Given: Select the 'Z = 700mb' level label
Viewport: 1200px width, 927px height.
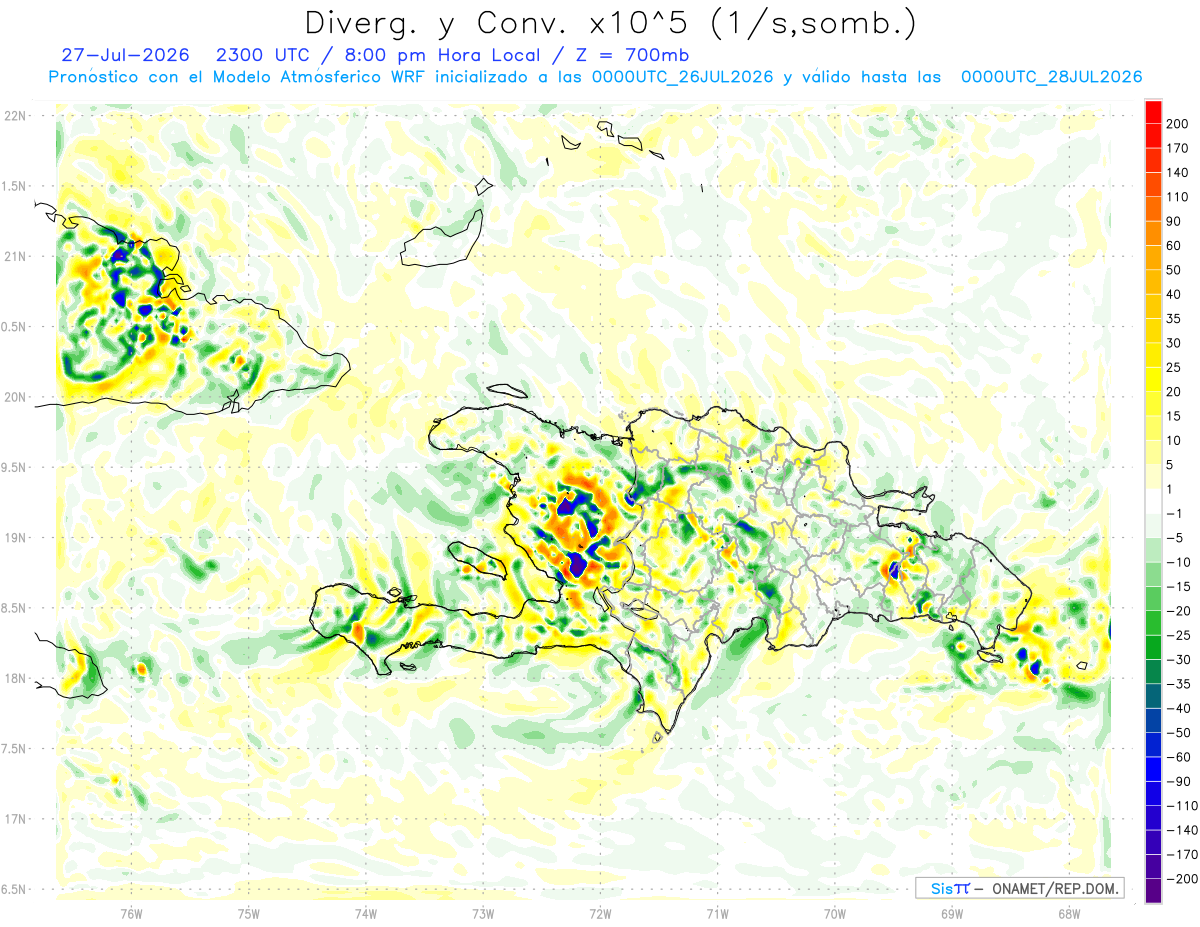Looking at the screenshot, I should coord(633,55).
